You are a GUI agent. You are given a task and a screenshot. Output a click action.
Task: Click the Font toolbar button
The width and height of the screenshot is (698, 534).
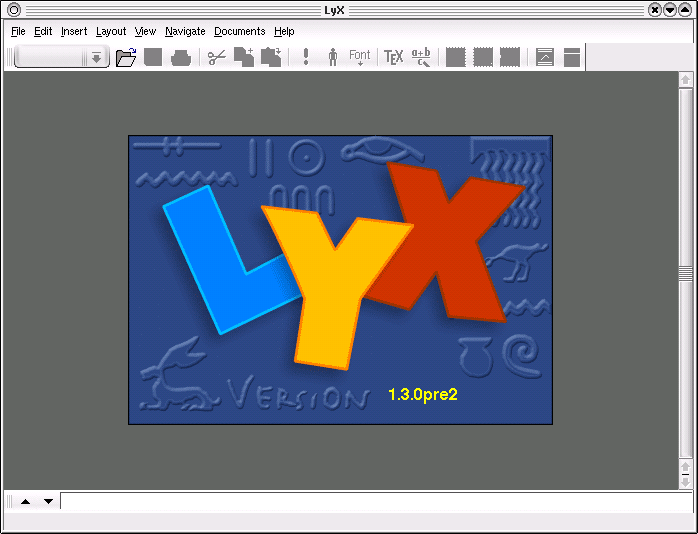359,57
